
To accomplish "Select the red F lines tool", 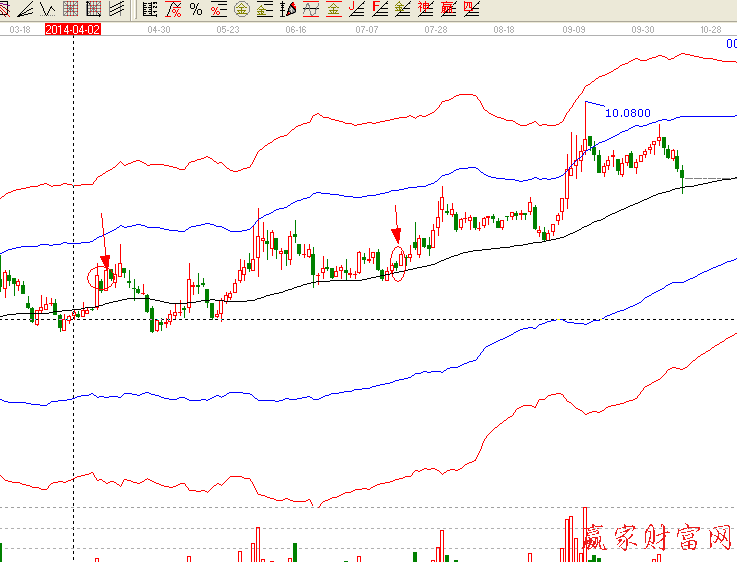I will 380,10.
